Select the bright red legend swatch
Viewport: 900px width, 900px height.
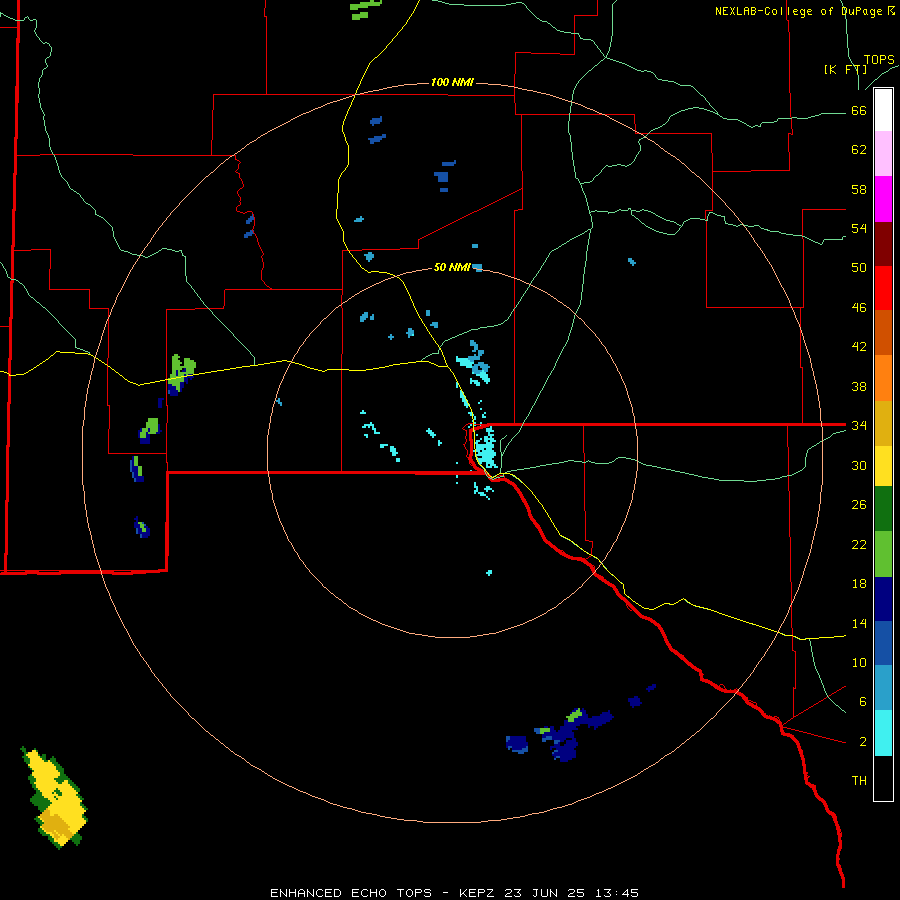883,288
